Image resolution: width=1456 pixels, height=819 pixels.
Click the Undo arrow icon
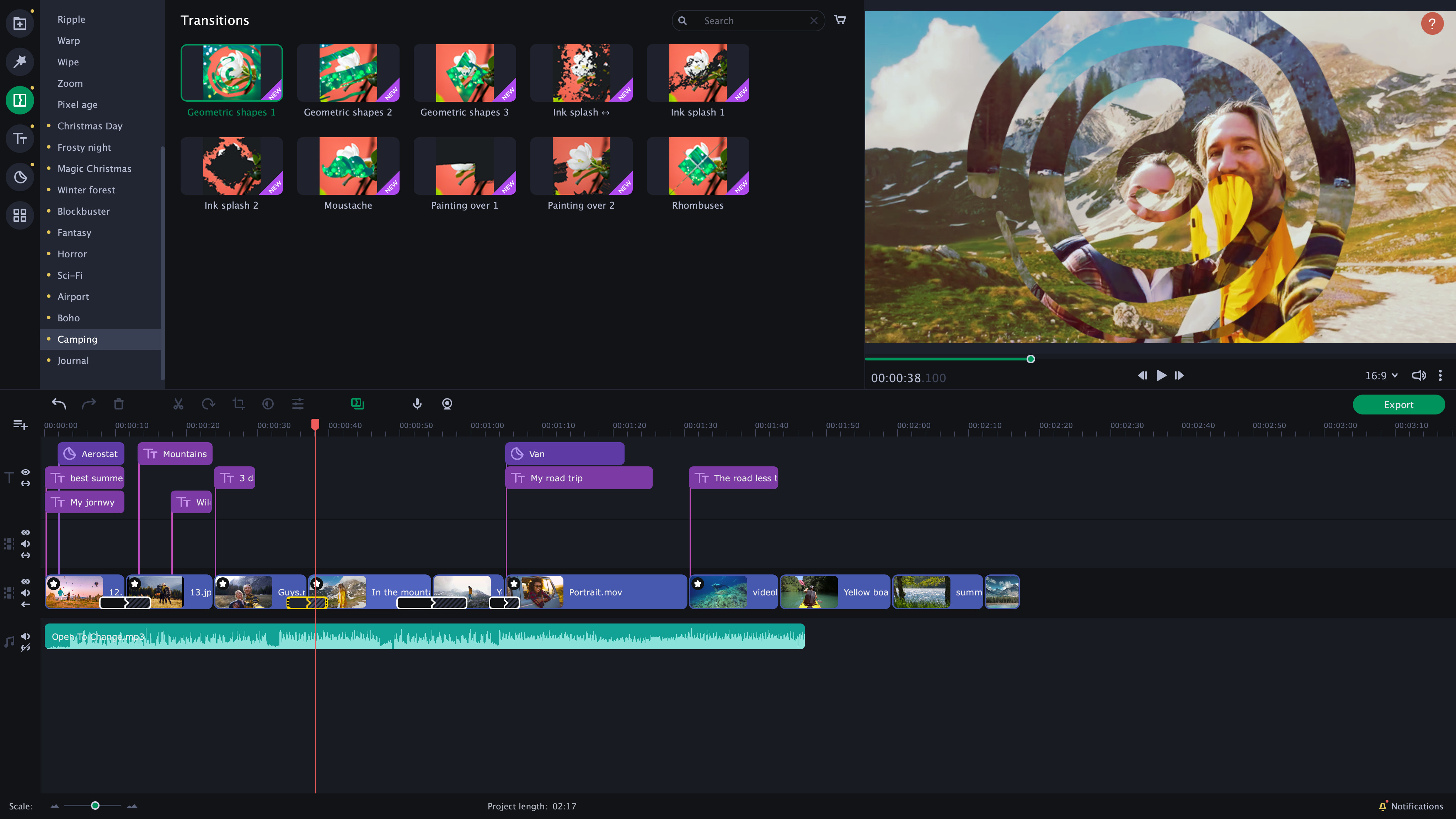pos(59,403)
